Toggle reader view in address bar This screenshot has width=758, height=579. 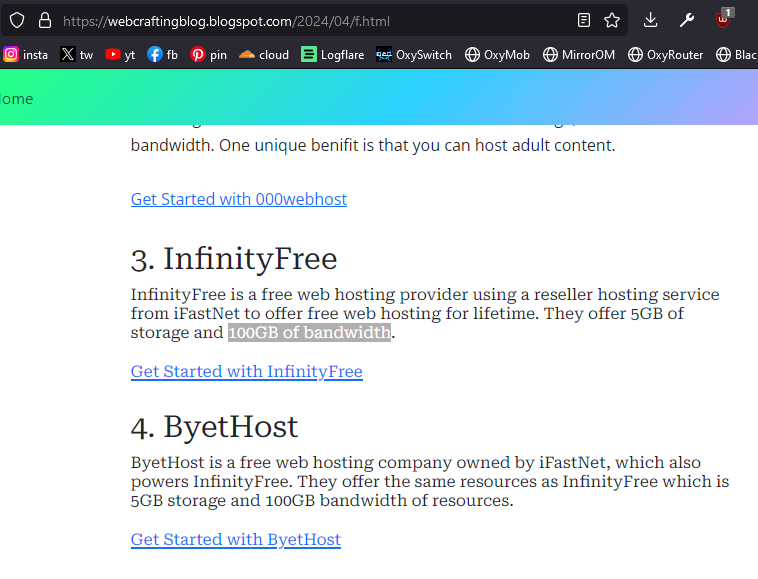[x=584, y=20]
